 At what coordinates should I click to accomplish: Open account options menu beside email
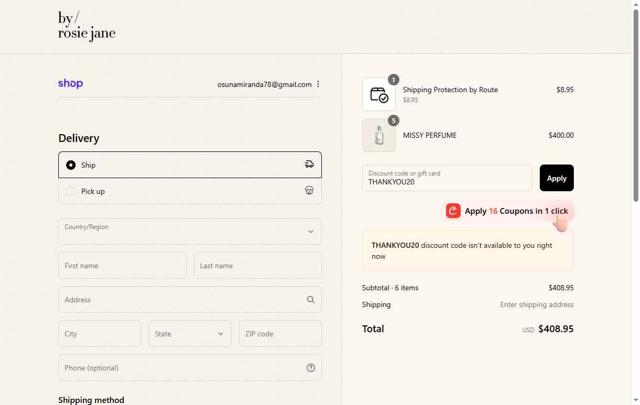[318, 84]
